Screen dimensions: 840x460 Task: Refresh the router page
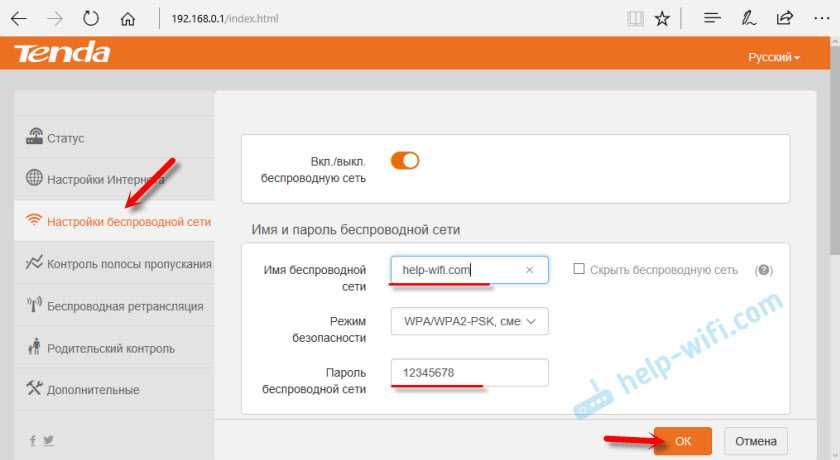[91, 18]
